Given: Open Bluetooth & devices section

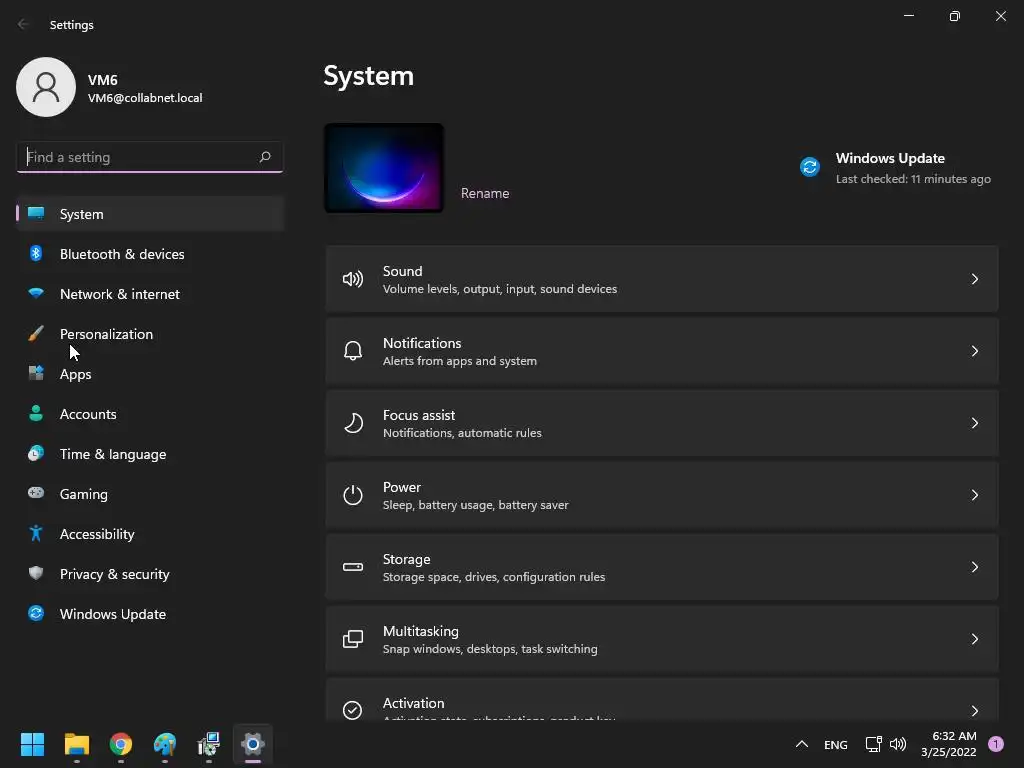Looking at the screenshot, I should coord(150,254).
